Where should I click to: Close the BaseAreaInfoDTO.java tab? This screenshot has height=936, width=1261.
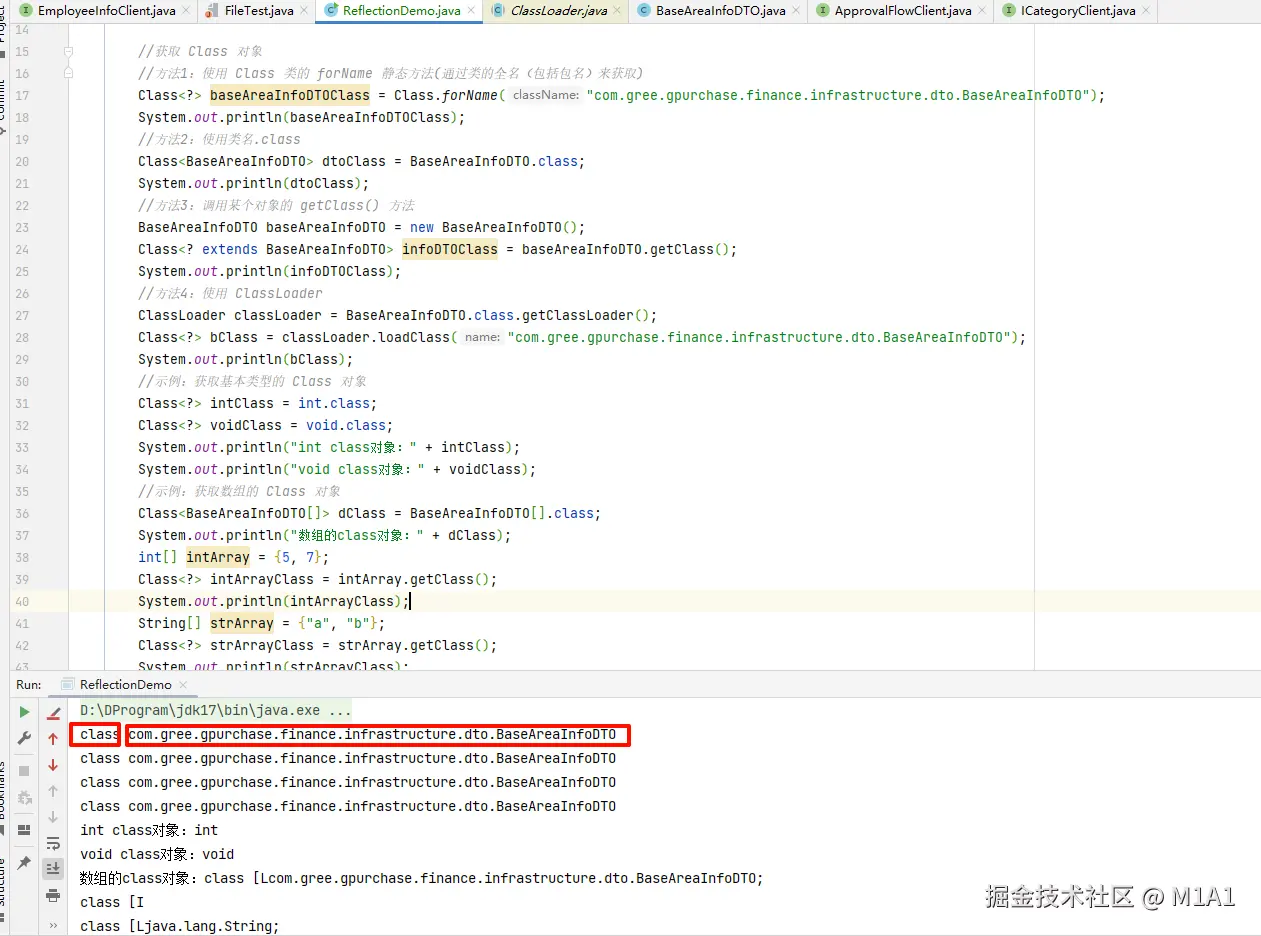[796, 11]
